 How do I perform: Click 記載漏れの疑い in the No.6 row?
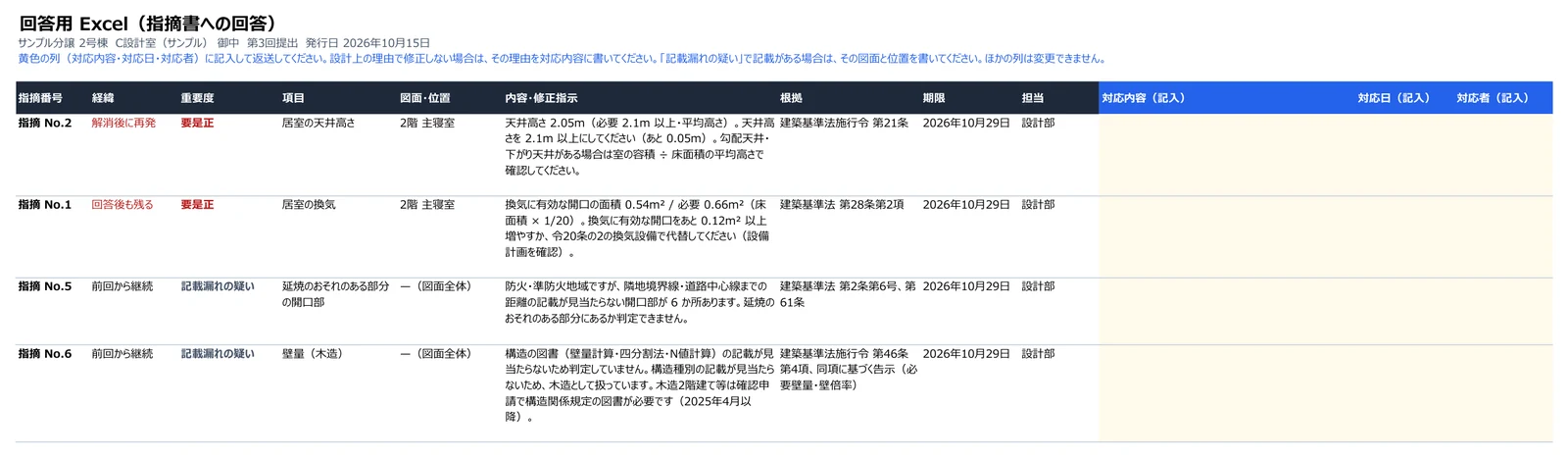tap(218, 354)
